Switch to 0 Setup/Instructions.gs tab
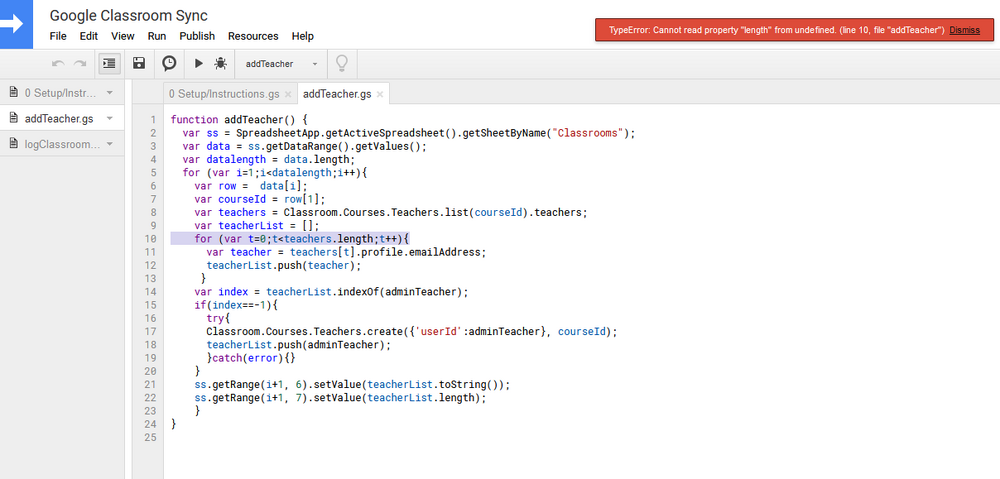This screenshot has height=479, width=1000. pyautogui.click(x=224, y=94)
